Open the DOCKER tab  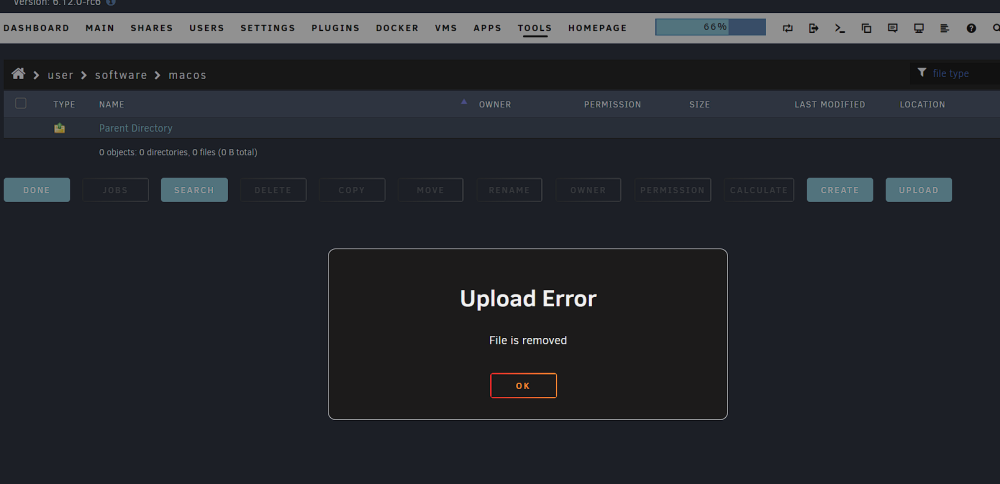(x=397, y=28)
